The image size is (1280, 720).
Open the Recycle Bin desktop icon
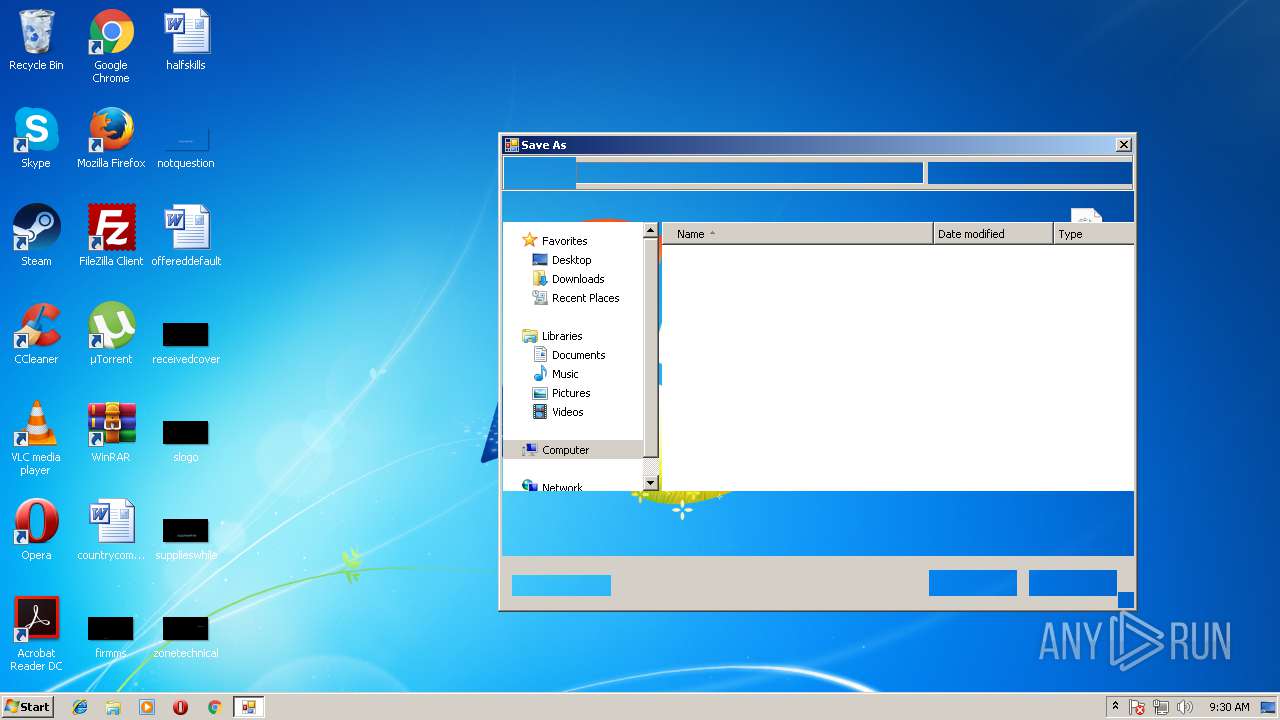(36, 40)
